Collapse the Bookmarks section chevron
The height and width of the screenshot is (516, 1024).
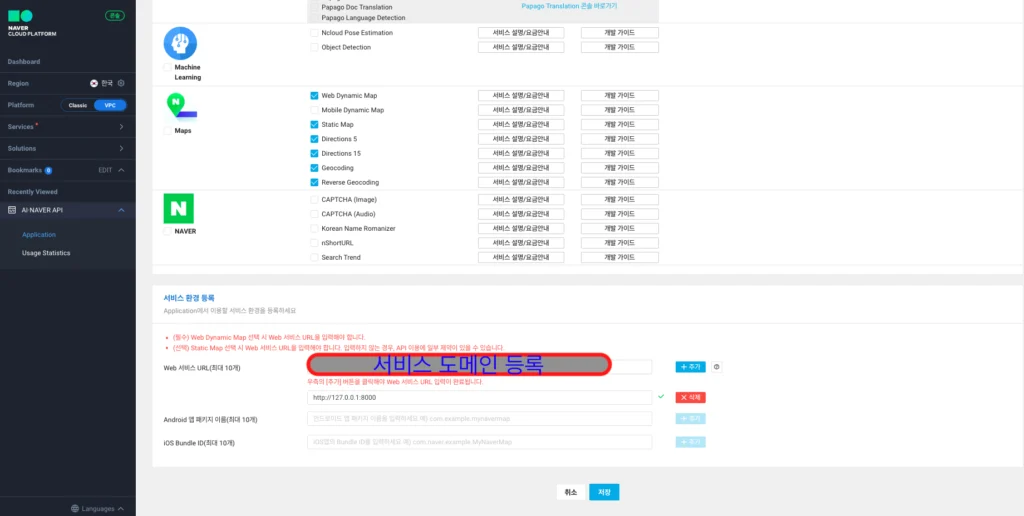tap(121, 170)
